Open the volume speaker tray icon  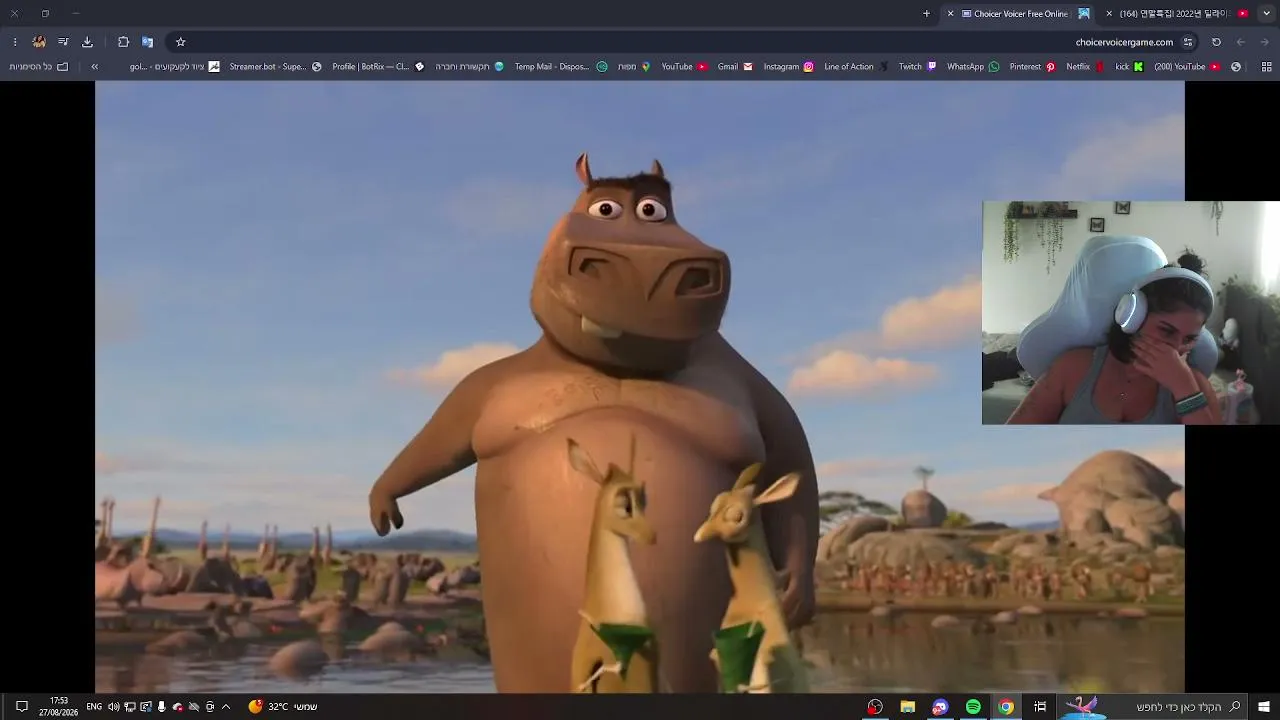(x=113, y=707)
